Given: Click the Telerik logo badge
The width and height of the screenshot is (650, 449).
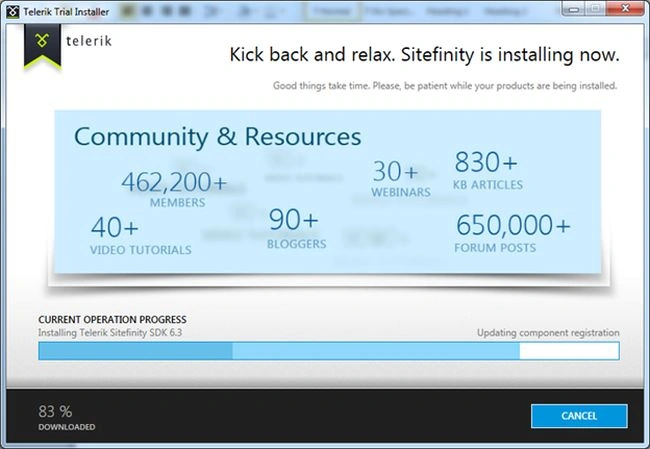Looking at the screenshot, I should click(x=42, y=46).
